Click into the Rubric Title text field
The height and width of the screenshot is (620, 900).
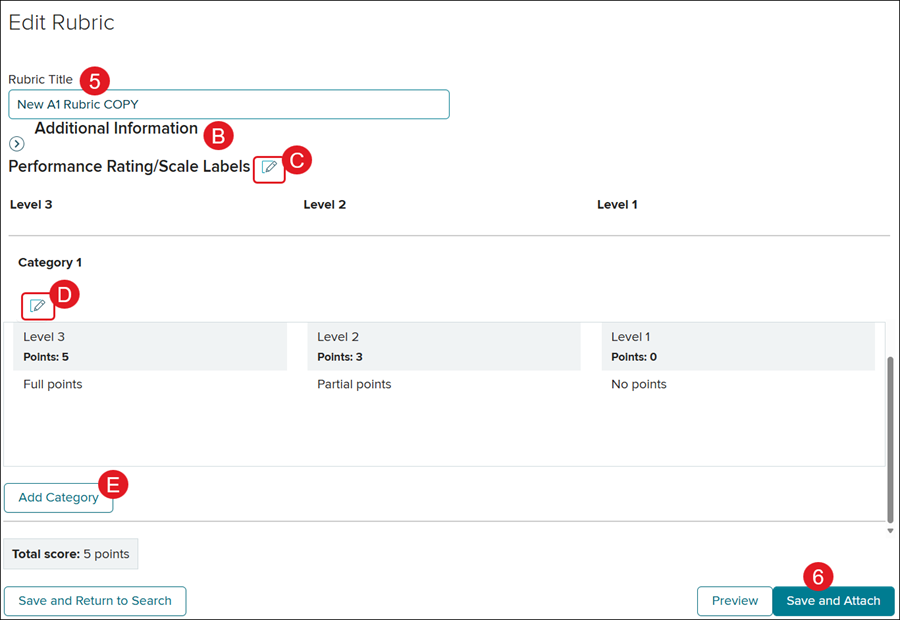pyautogui.click(x=228, y=105)
